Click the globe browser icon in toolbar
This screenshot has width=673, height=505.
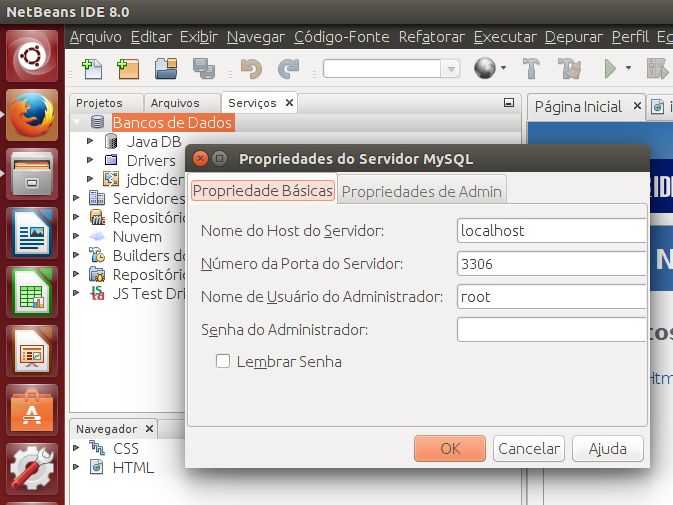pos(485,69)
